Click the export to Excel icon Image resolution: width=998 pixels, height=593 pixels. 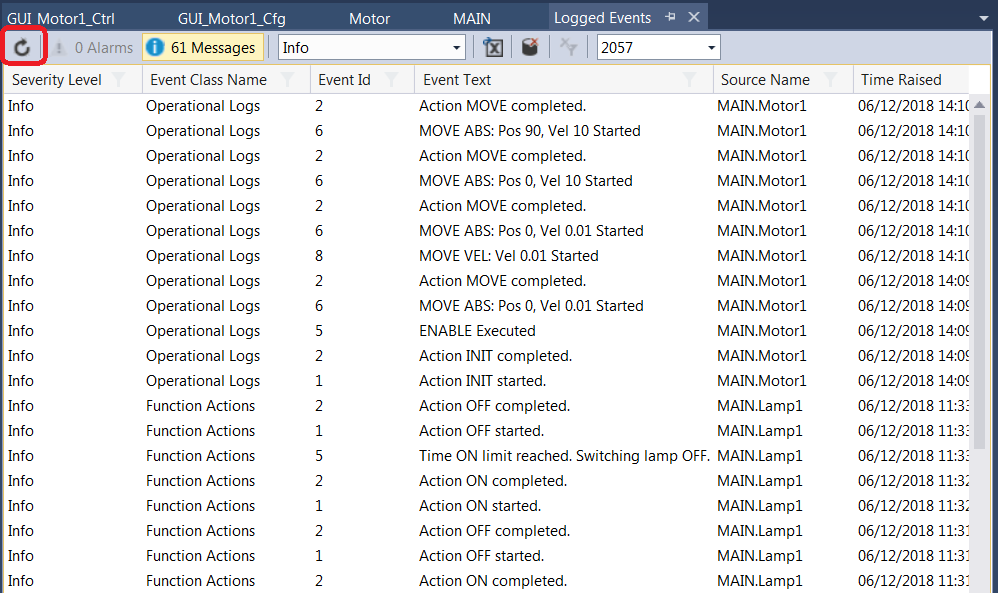tap(493, 47)
